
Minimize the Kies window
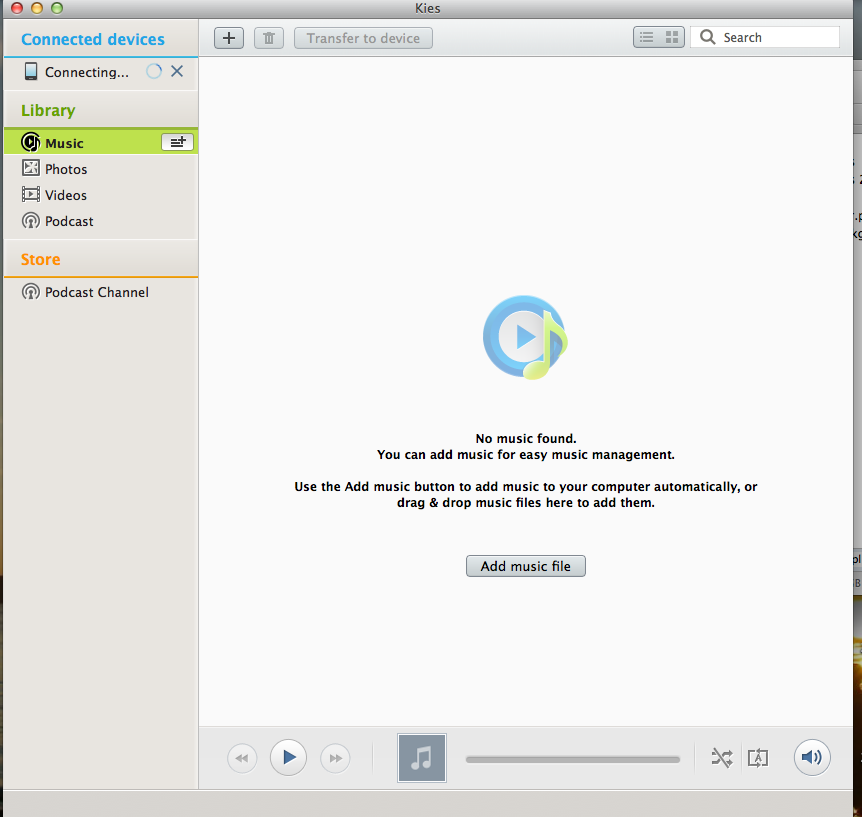click(37, 8)
